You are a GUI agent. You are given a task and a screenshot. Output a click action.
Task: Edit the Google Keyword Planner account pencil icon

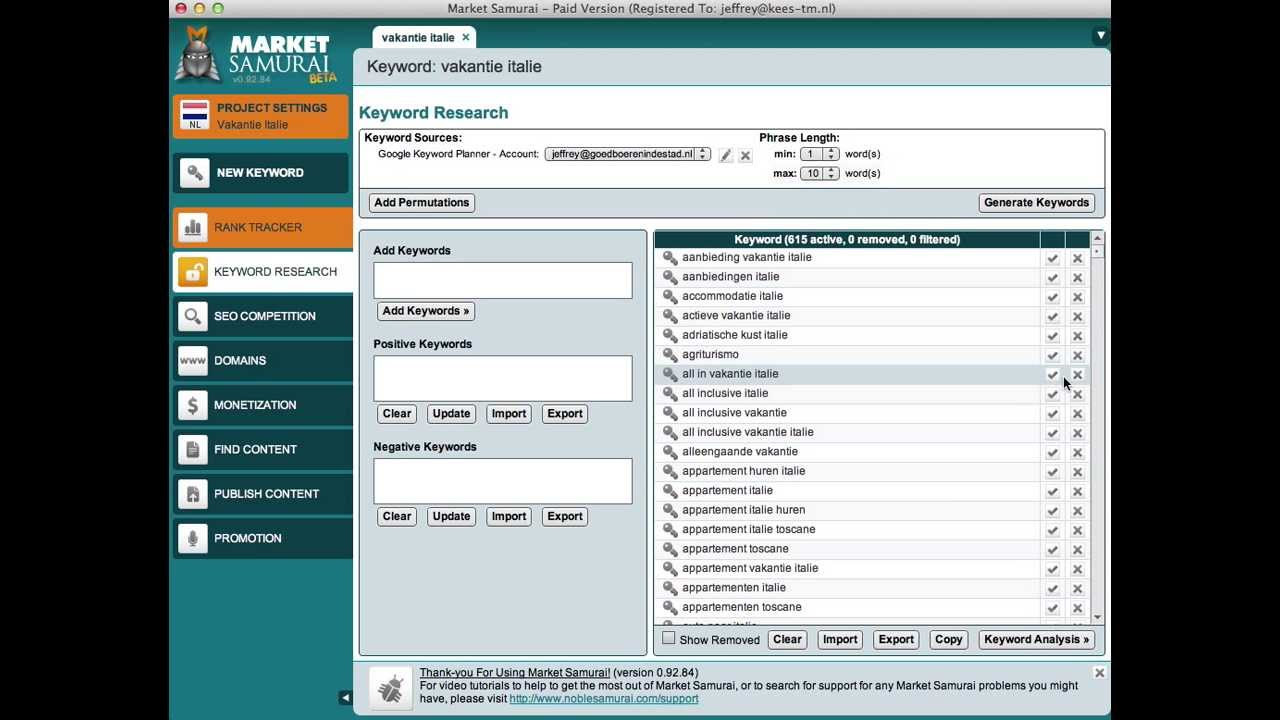coord(726,155)
